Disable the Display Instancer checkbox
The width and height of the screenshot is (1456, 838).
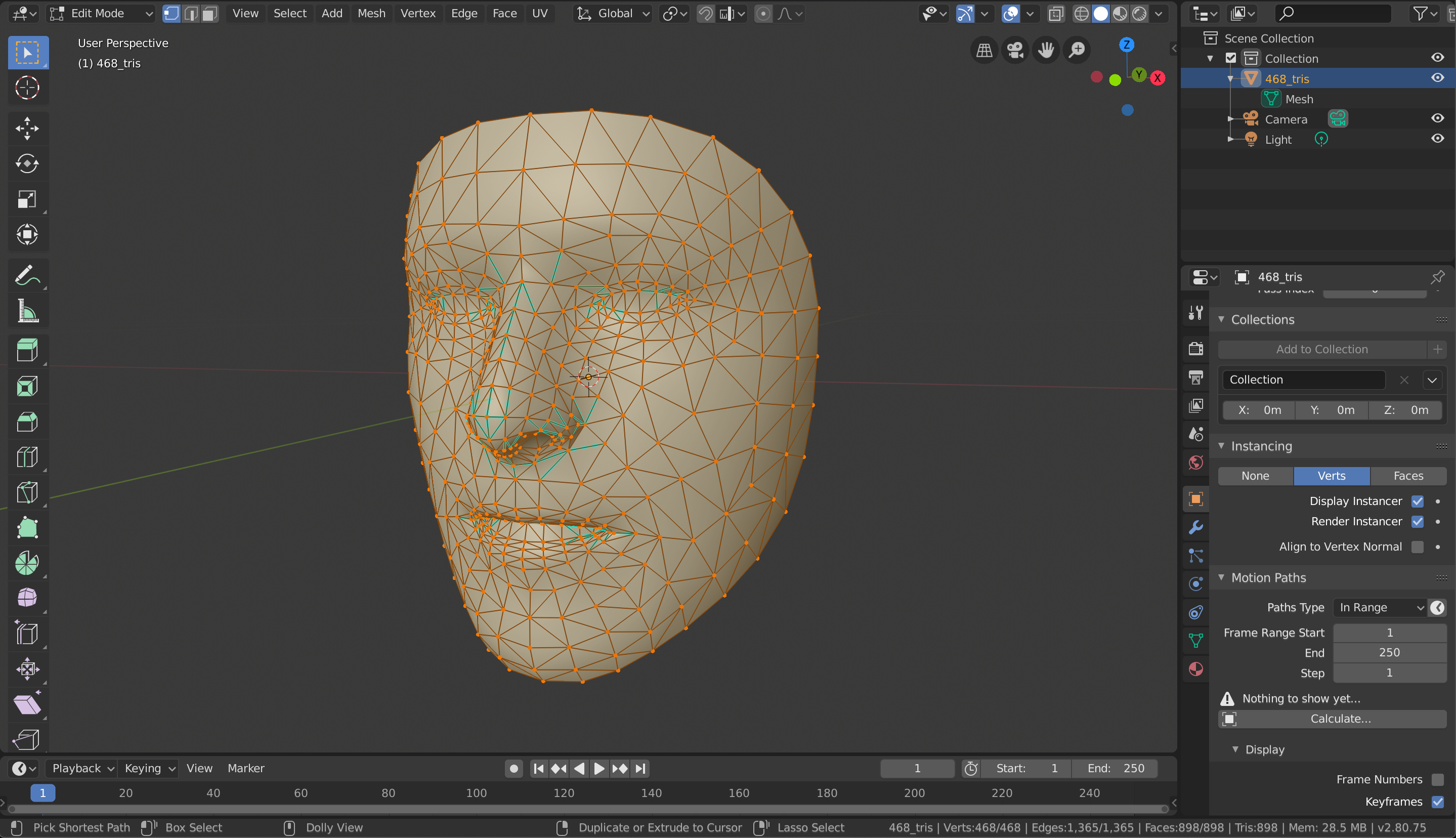click(x=1417, y=501)
